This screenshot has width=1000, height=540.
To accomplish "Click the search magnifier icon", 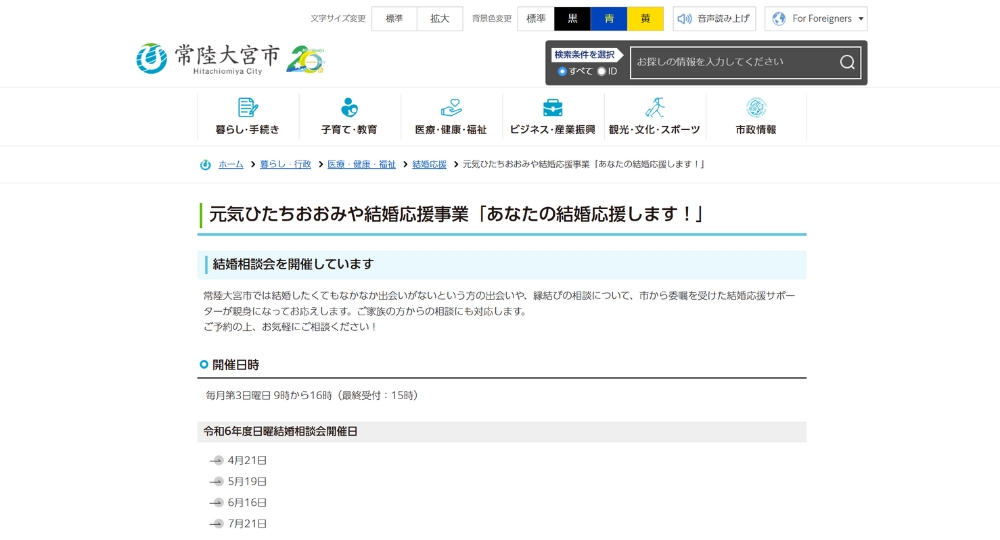I will point(847,62).
